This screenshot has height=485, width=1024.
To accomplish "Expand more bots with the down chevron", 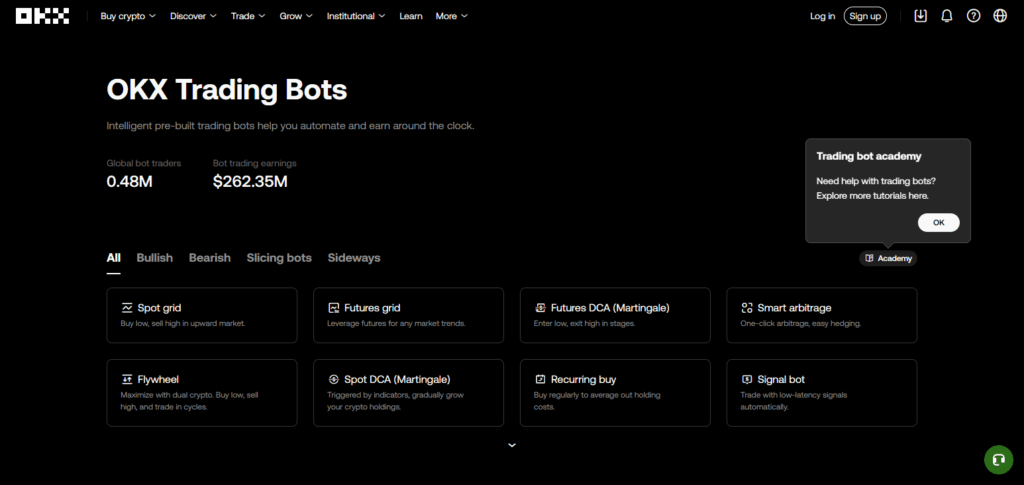I will 512,445.
